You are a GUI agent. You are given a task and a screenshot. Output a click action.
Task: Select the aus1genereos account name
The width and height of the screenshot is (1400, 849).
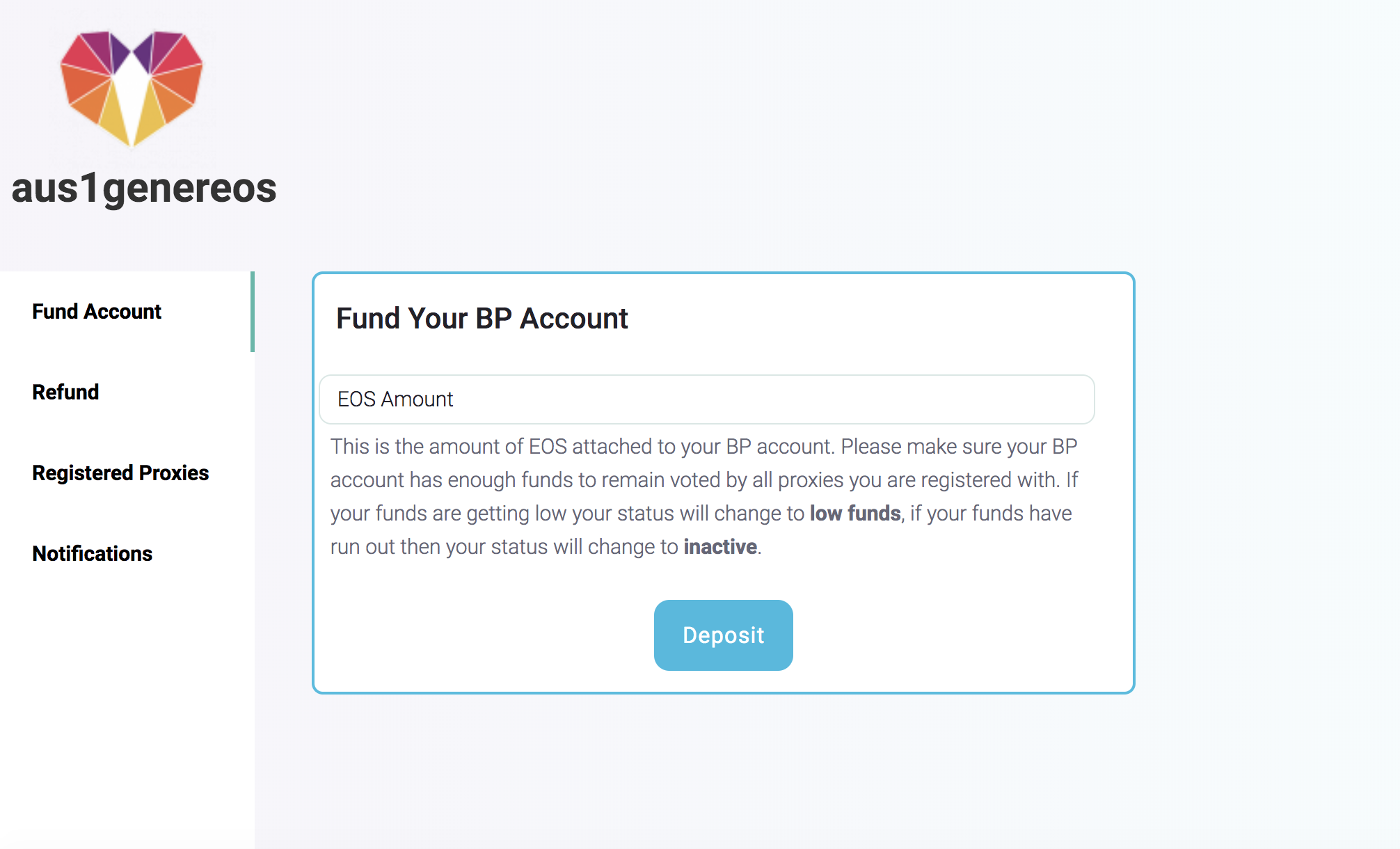pos(144,188)
